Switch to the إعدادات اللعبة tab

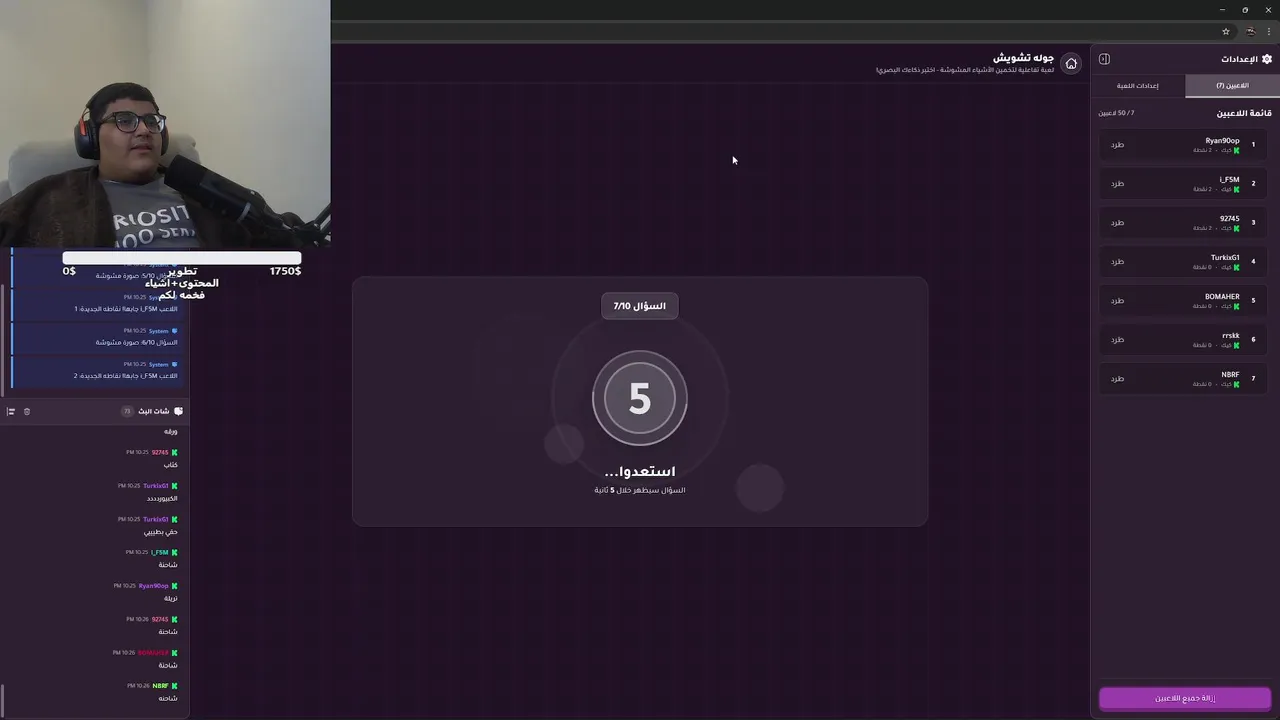(1138, 86)
